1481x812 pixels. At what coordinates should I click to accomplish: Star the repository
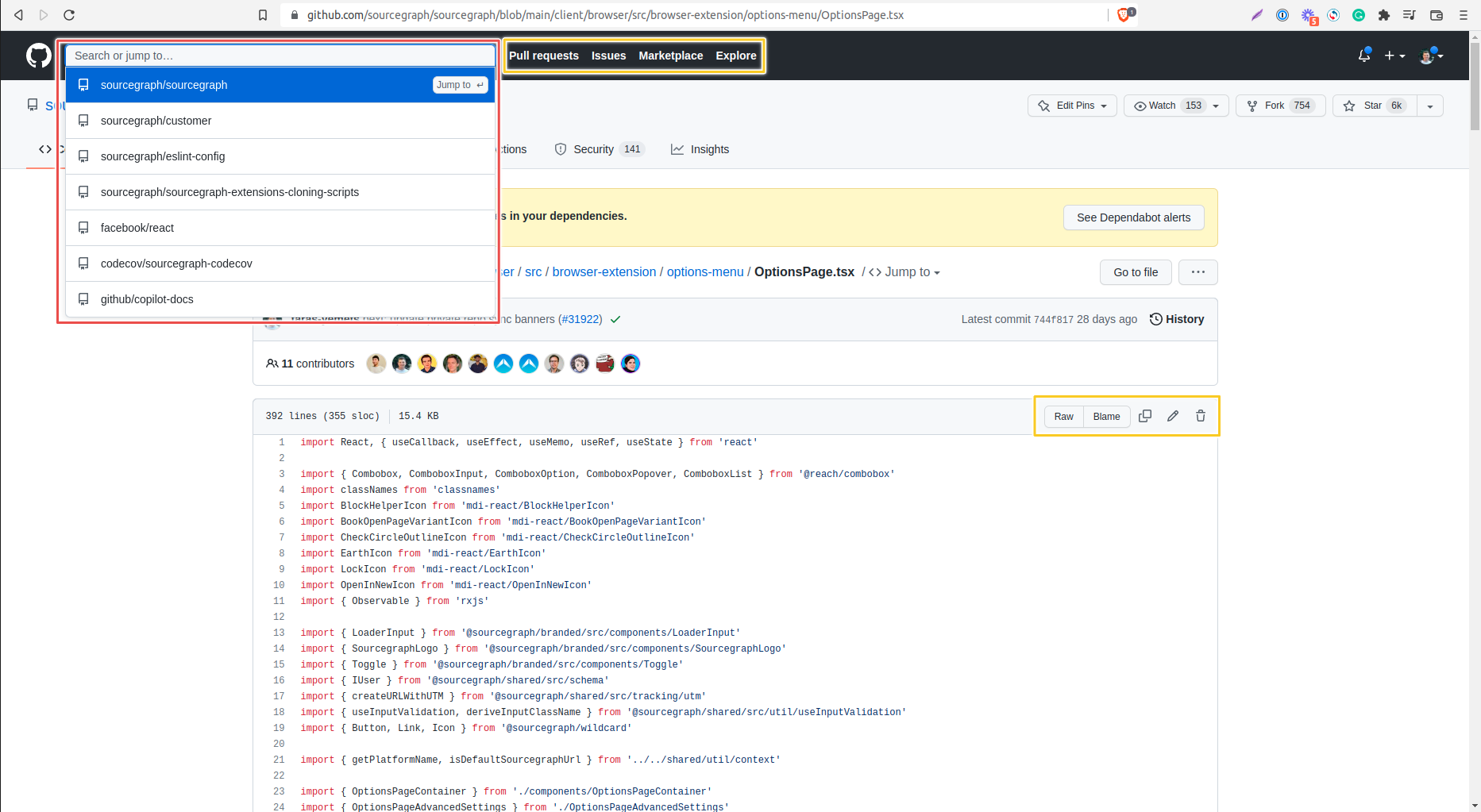pos(1374,106)
